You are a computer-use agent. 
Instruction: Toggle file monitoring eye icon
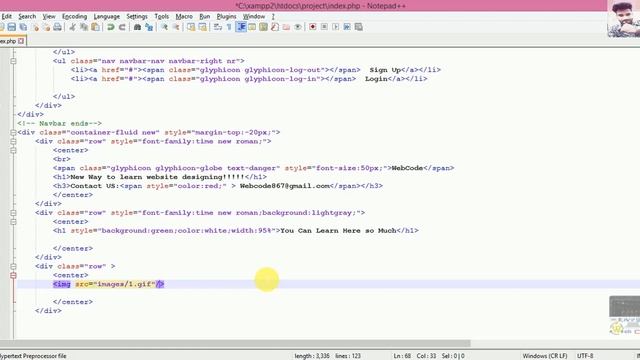click(x=298, y=27)
